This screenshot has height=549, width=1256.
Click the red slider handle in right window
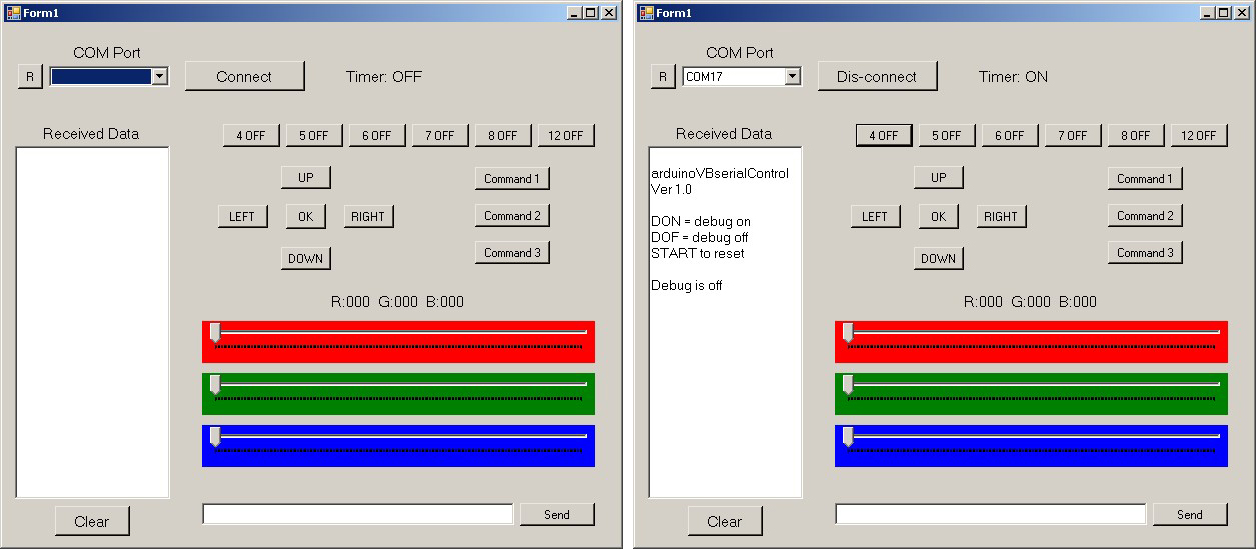(848, 333)
